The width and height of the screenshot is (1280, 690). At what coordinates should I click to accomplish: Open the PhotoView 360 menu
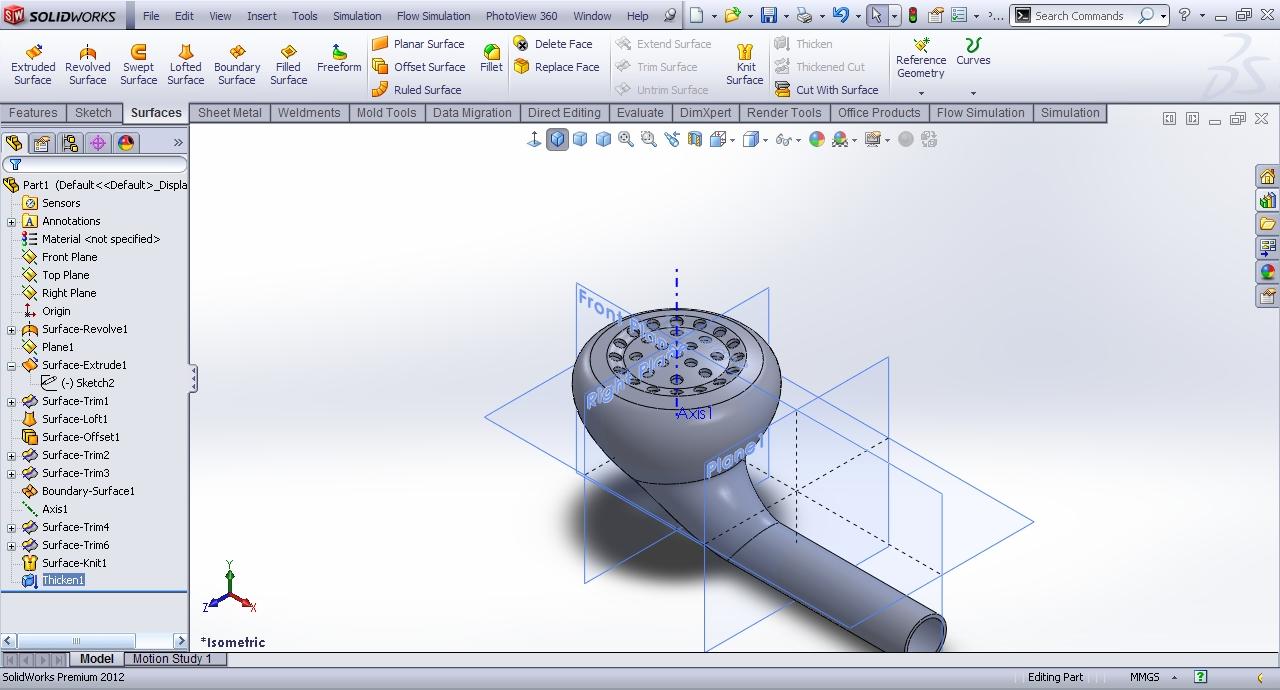(x=521, y=16)
